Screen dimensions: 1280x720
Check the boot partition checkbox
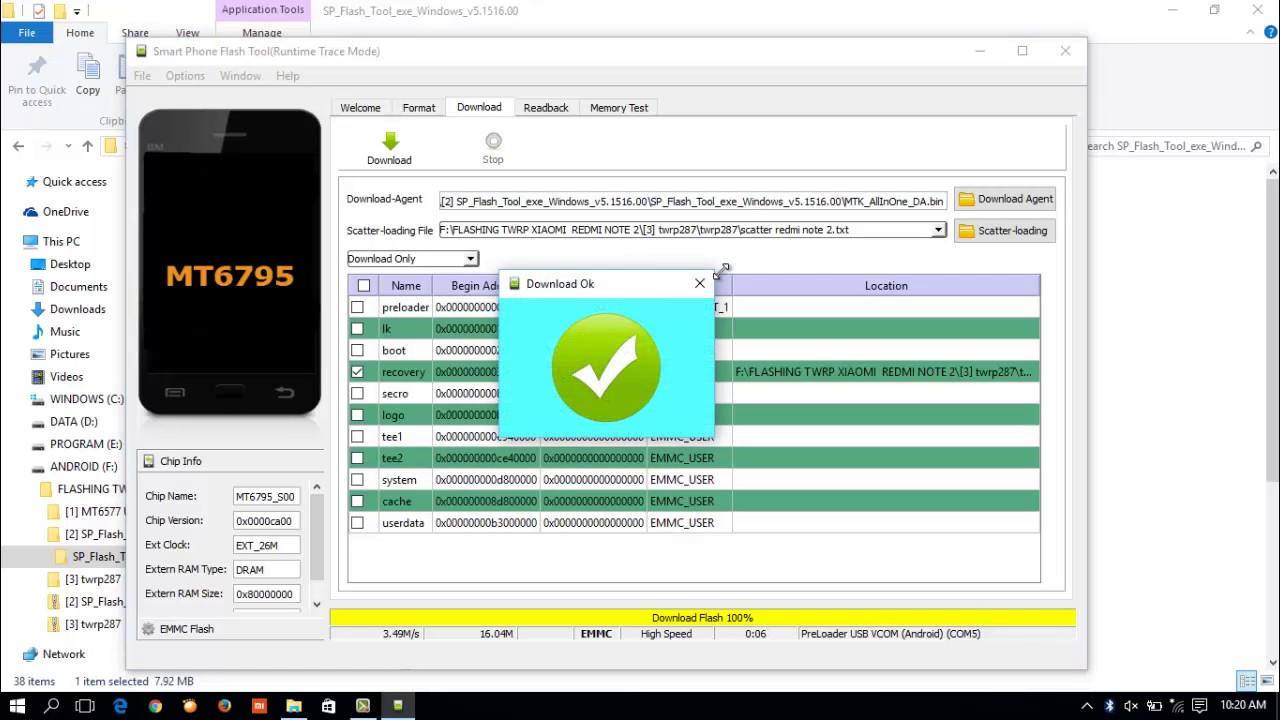click(x=357, y=350)
